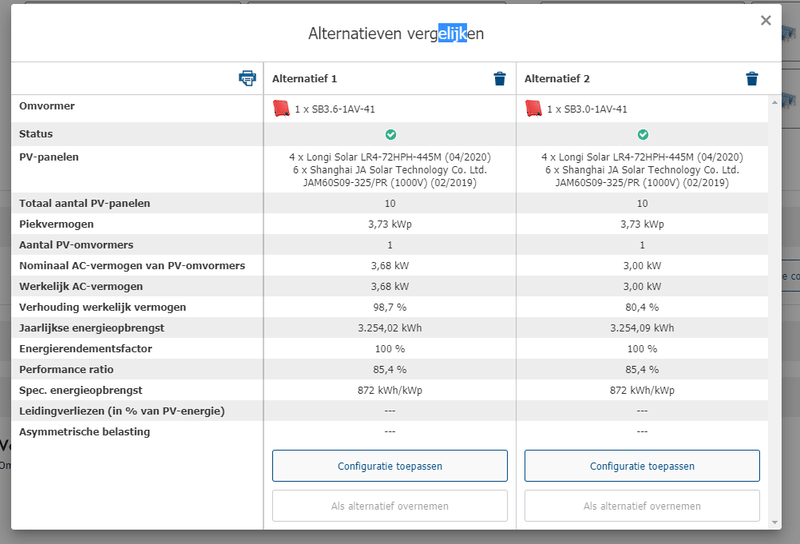The image size is (800, 544).
Task: Delete Alternatief 1 with its trash icon
Action: coord(499,79)
